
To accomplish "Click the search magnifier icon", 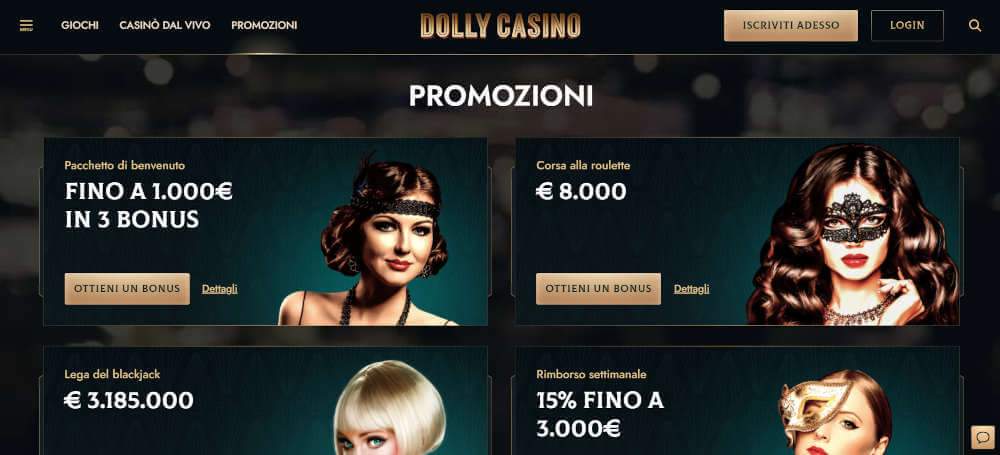I will (x=974, y=26).
